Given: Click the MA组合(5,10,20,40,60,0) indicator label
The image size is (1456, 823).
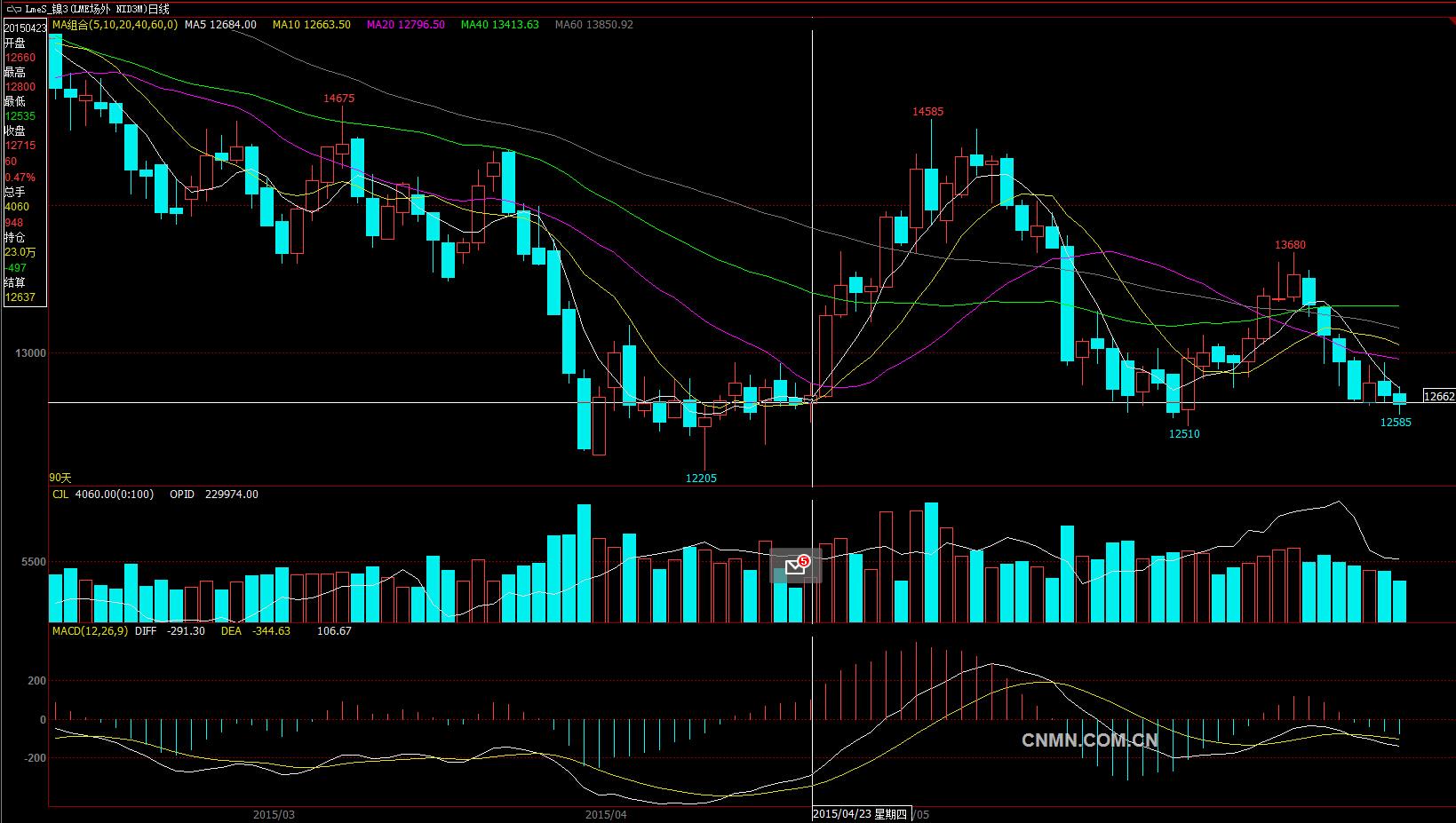Looking at the screenshot, I should (x=115, y=25).
